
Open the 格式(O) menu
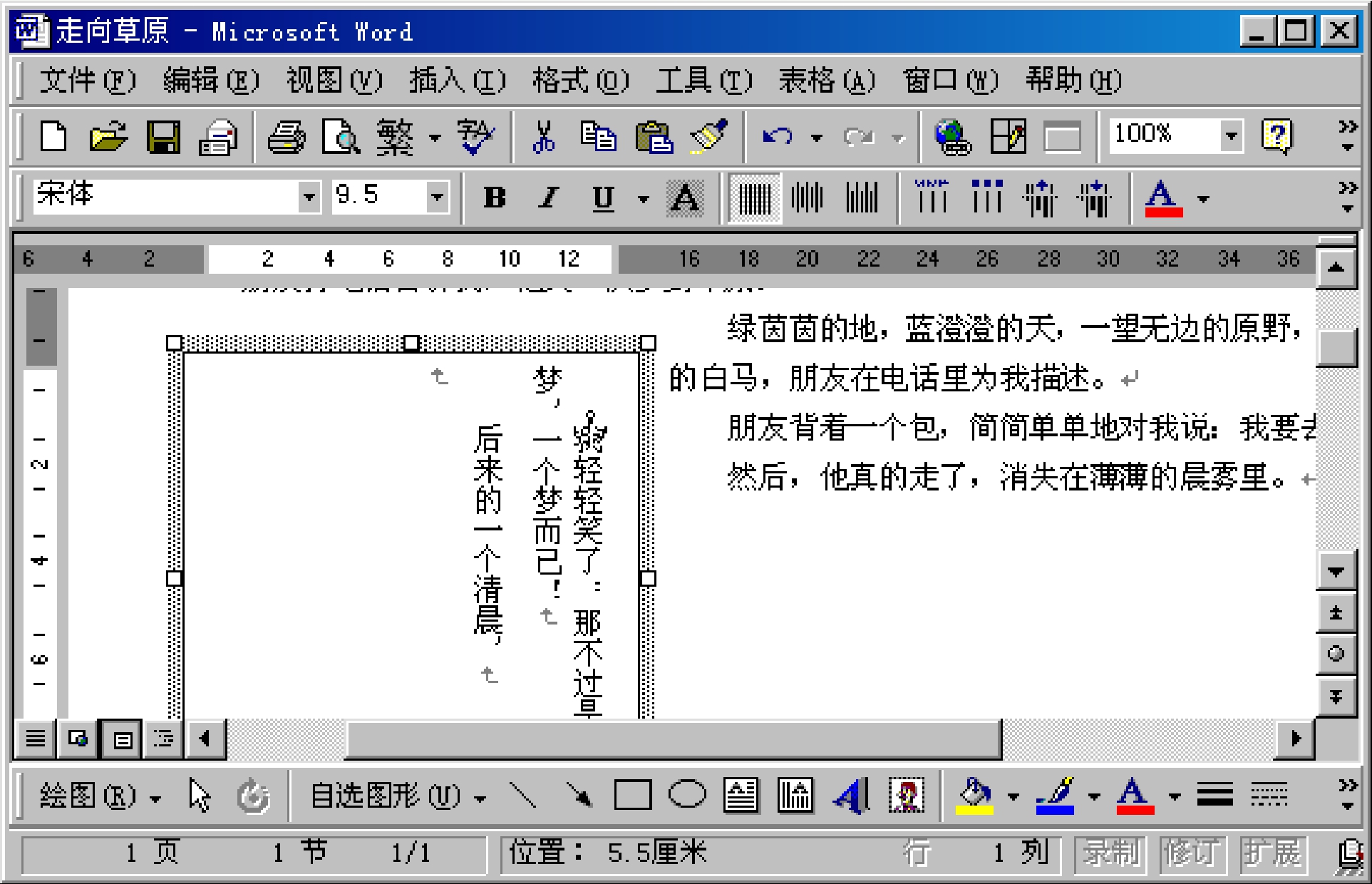click(x=580, y=81)
